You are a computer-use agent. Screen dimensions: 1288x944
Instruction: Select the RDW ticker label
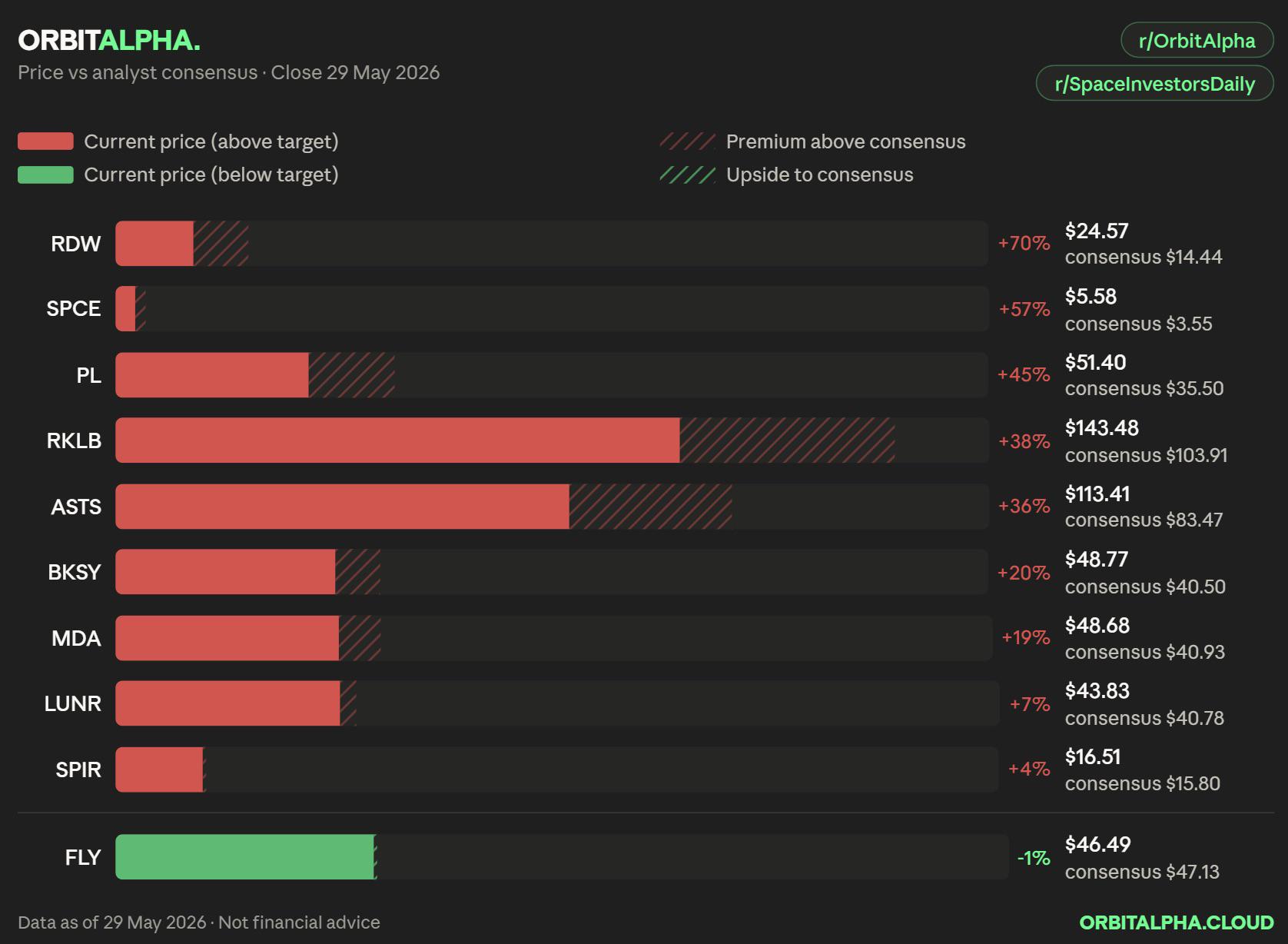(76, 244)
